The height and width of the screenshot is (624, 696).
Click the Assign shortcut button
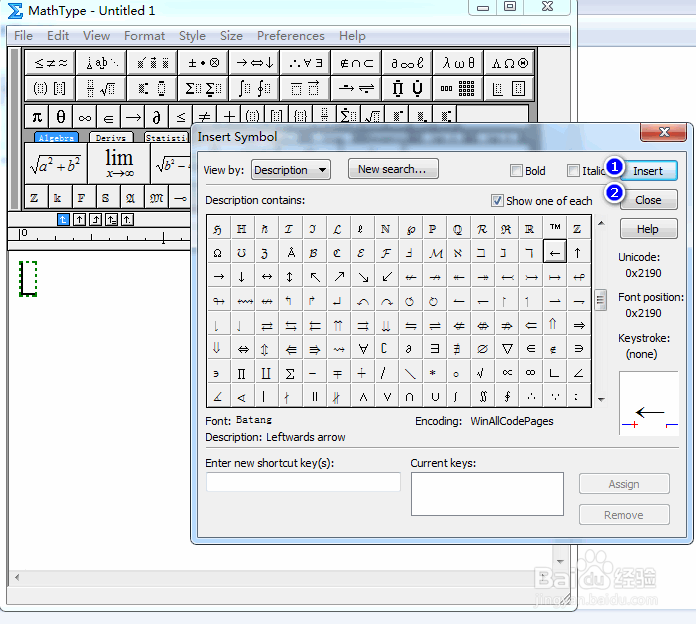624,484
